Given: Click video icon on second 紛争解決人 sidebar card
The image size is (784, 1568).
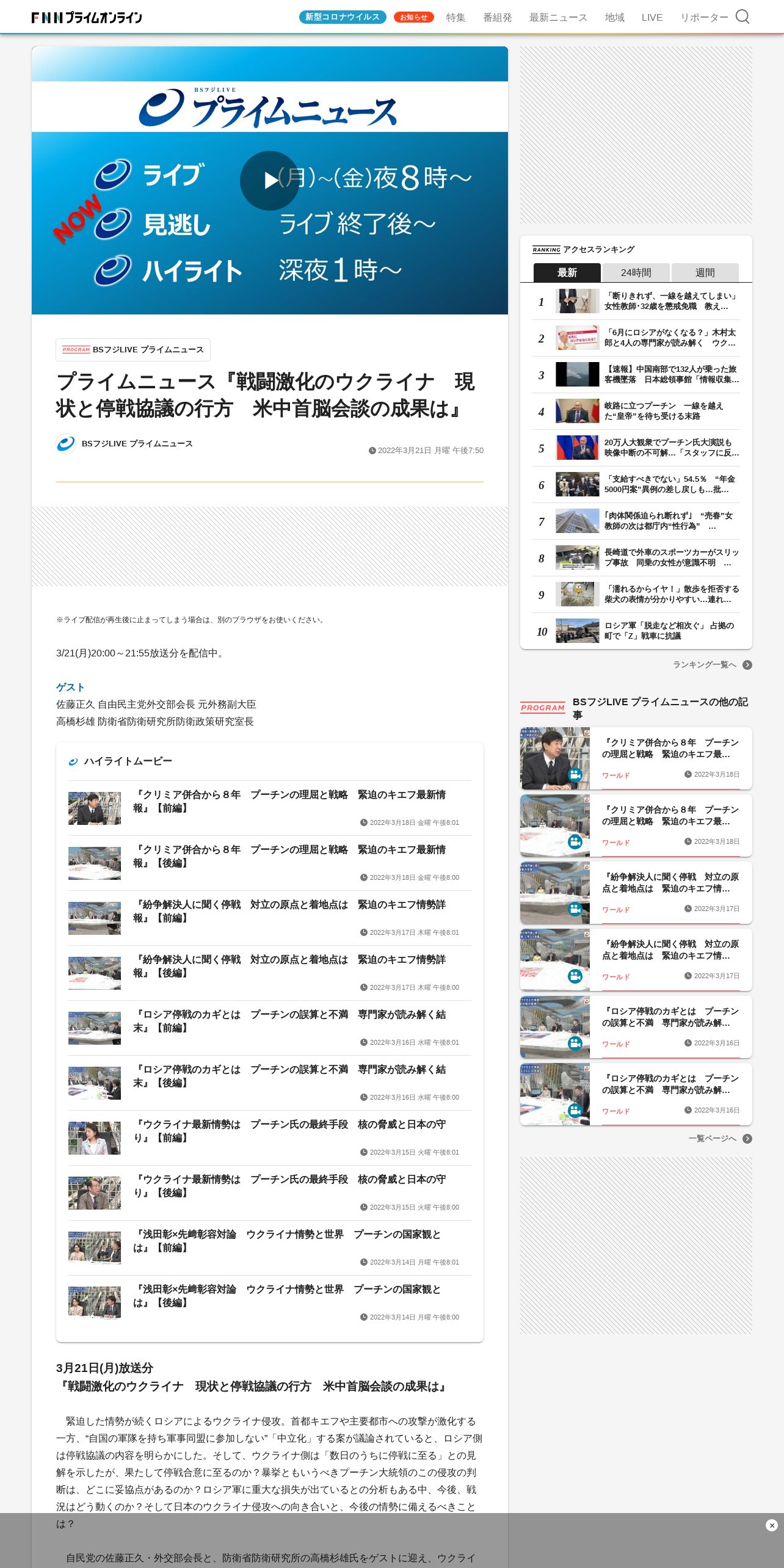Looking at the screenshot, I should tap(575, 976).
